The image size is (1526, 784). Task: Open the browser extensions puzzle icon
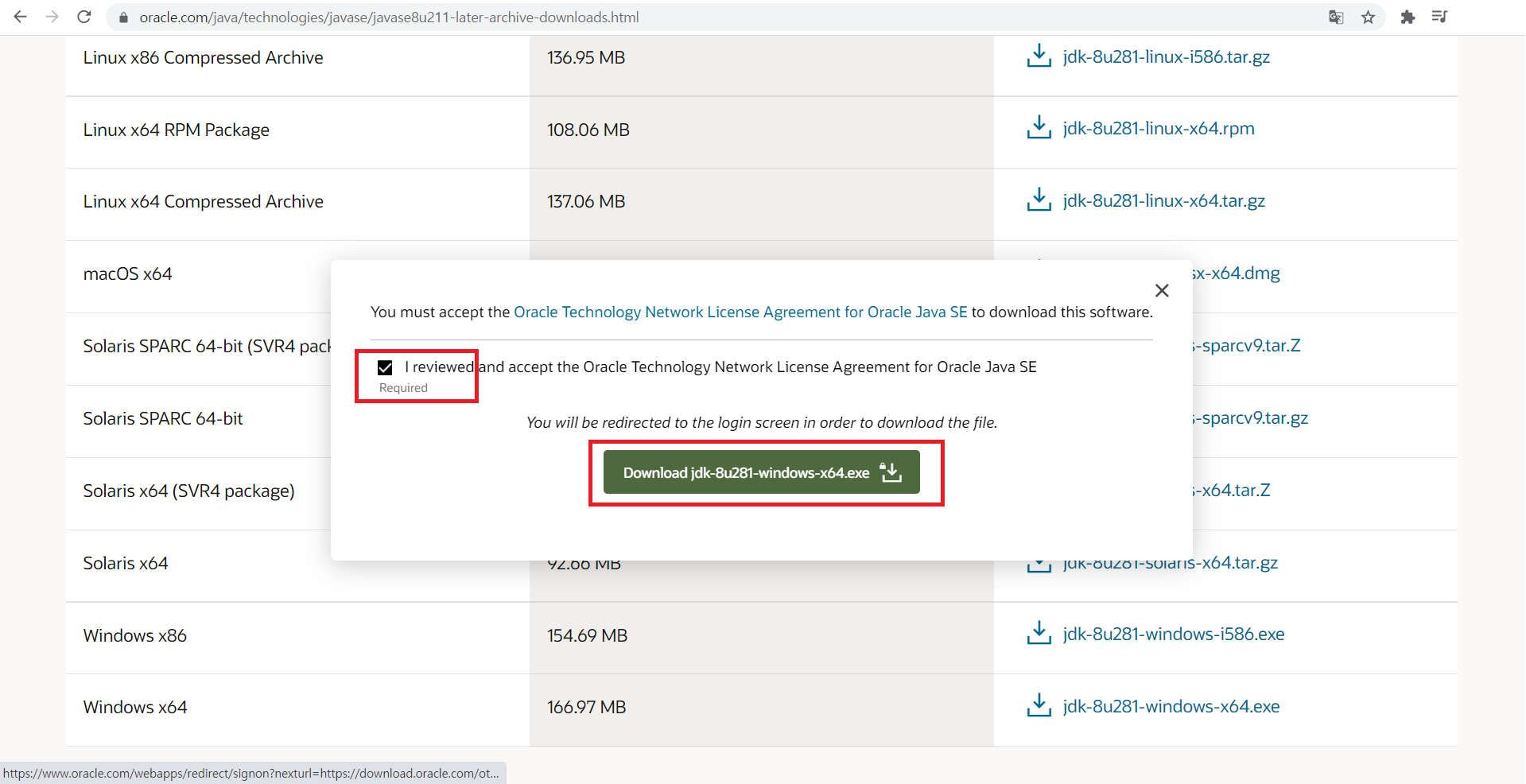coord(1408,17)
